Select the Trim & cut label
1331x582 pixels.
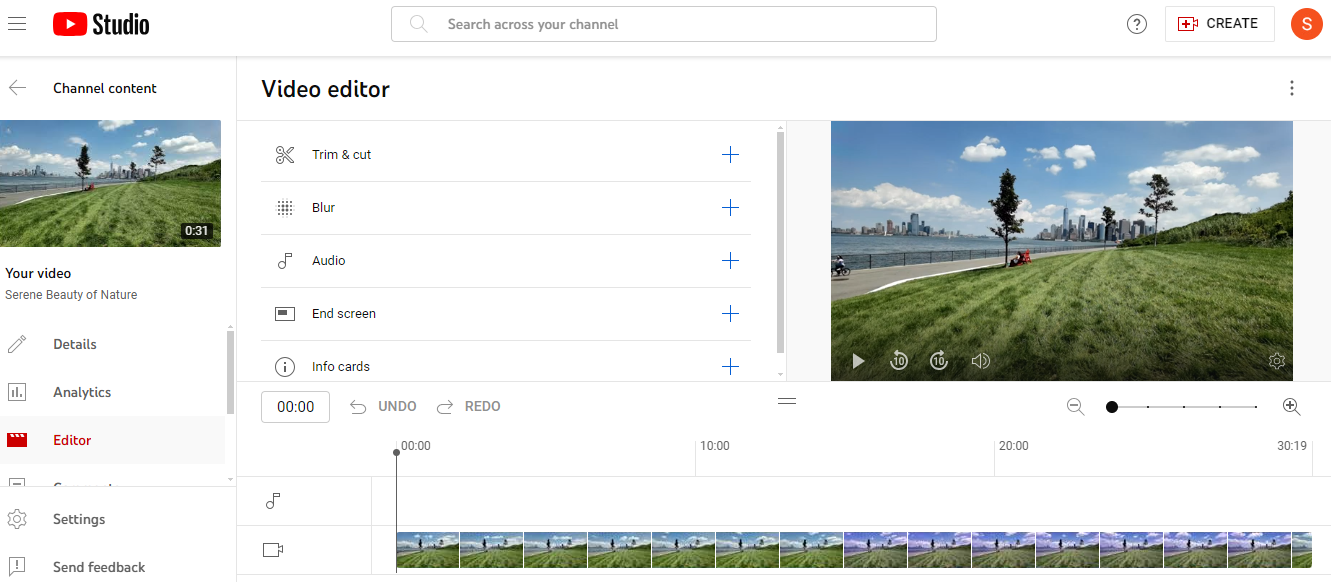point(342,155)
